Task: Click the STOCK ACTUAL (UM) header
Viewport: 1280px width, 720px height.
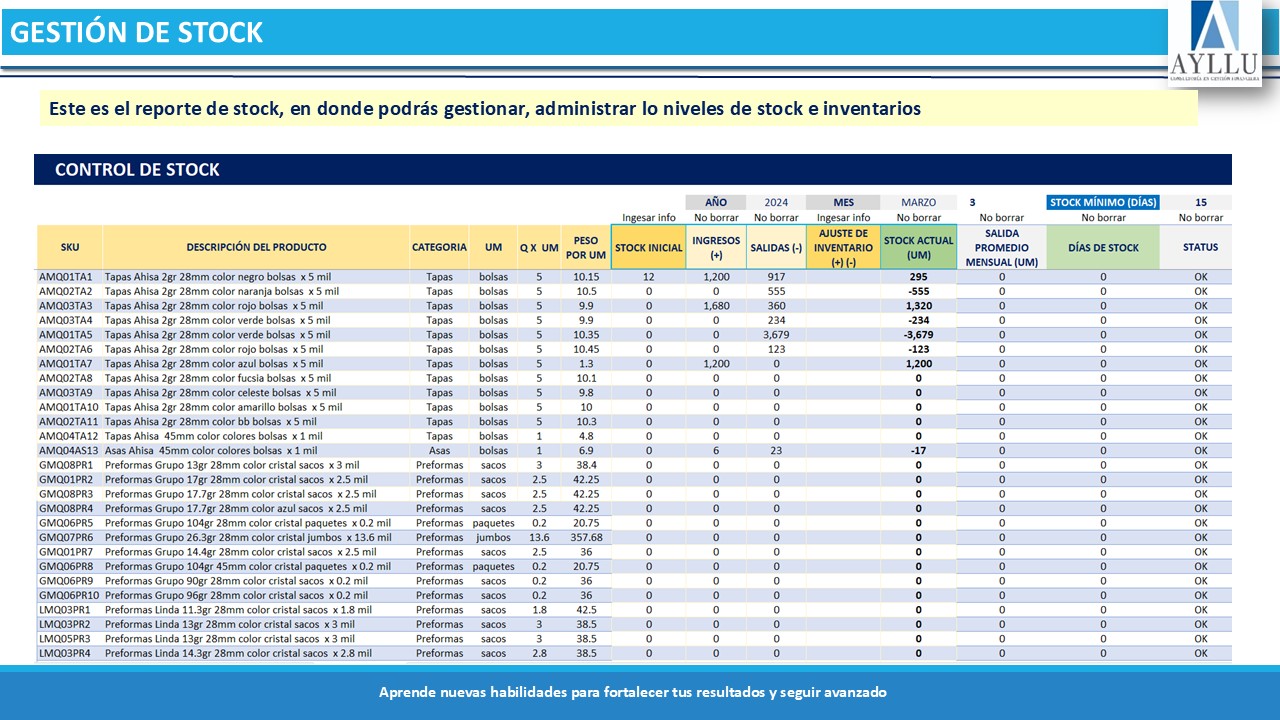Action: point(918,248)
